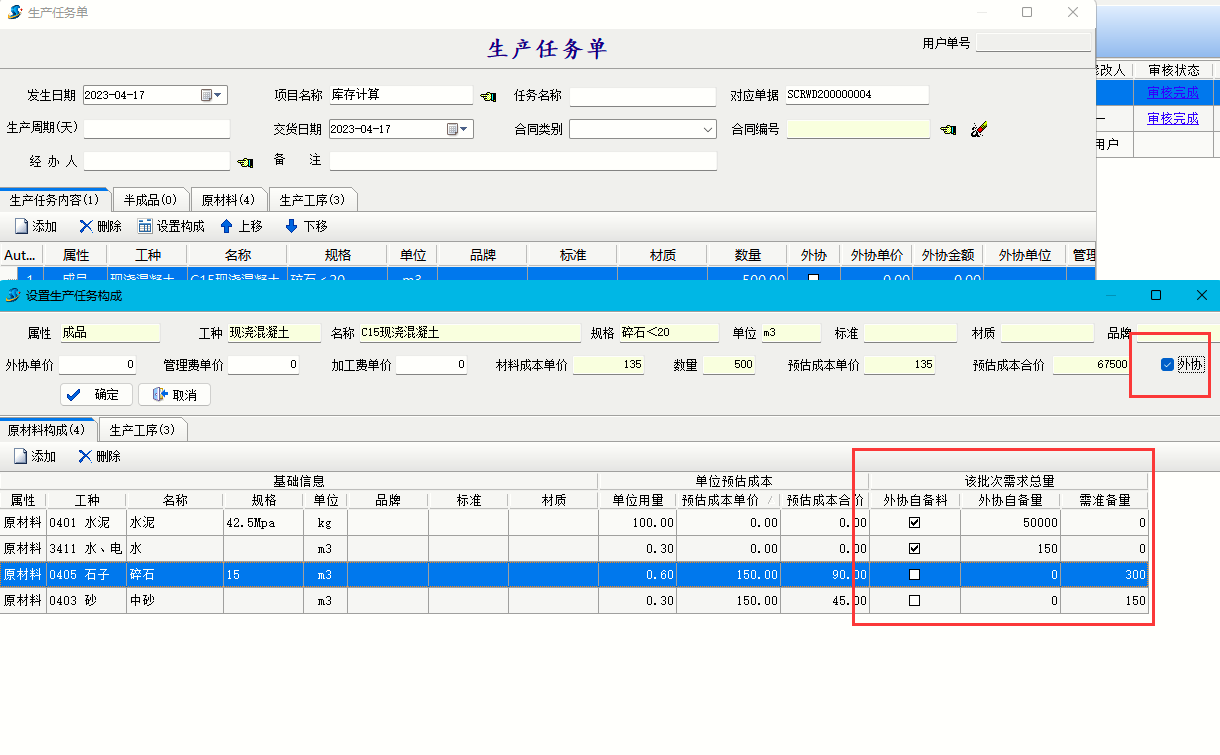Click the 上移 up arrow button

241,226
